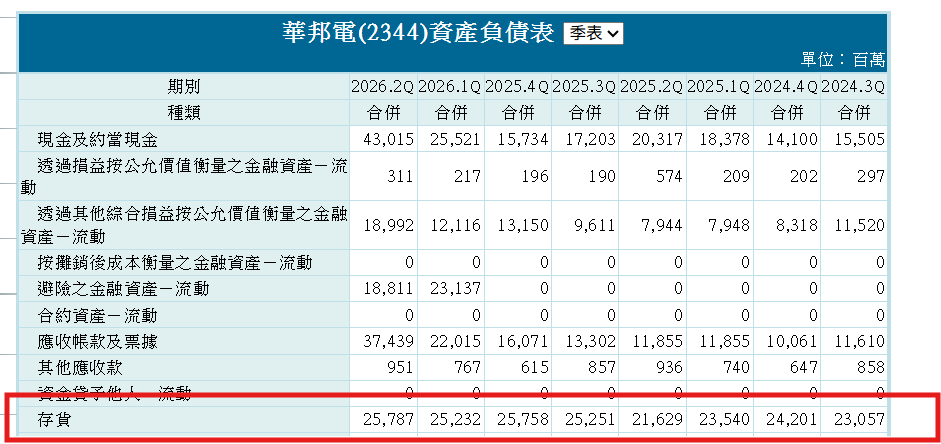This screenshot has width=941, height=444.
Task: Select the 透過損益按公允價值衡量之金融資產－流動 row label
Action: pos(184,176)
